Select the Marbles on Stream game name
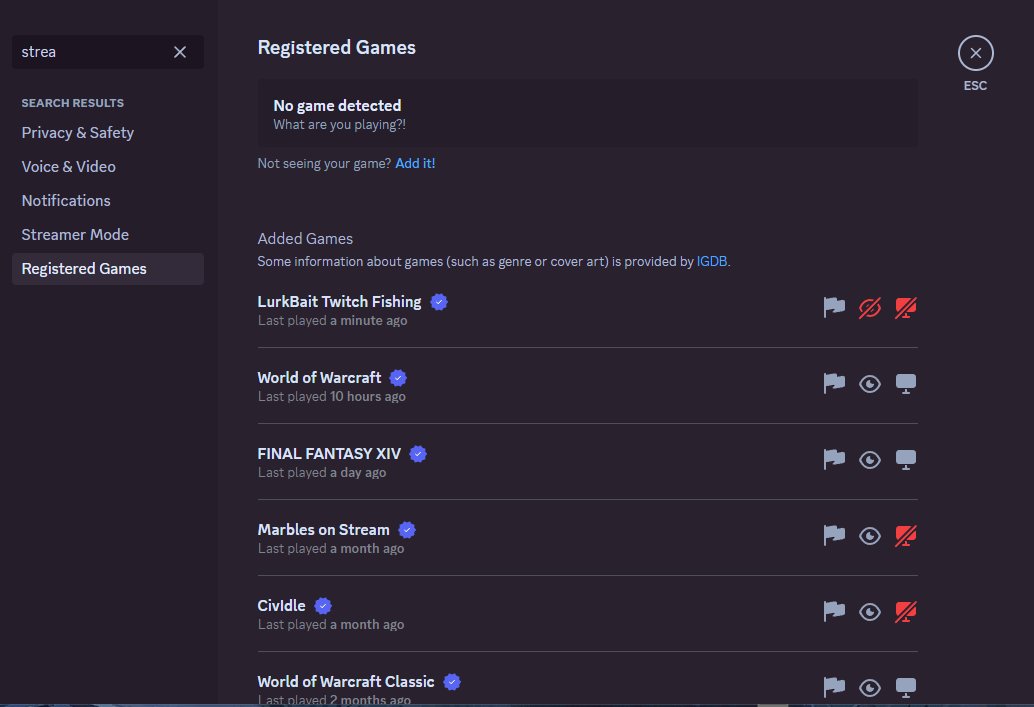This screenshot has width=1034, height=707. click(323, 530)
